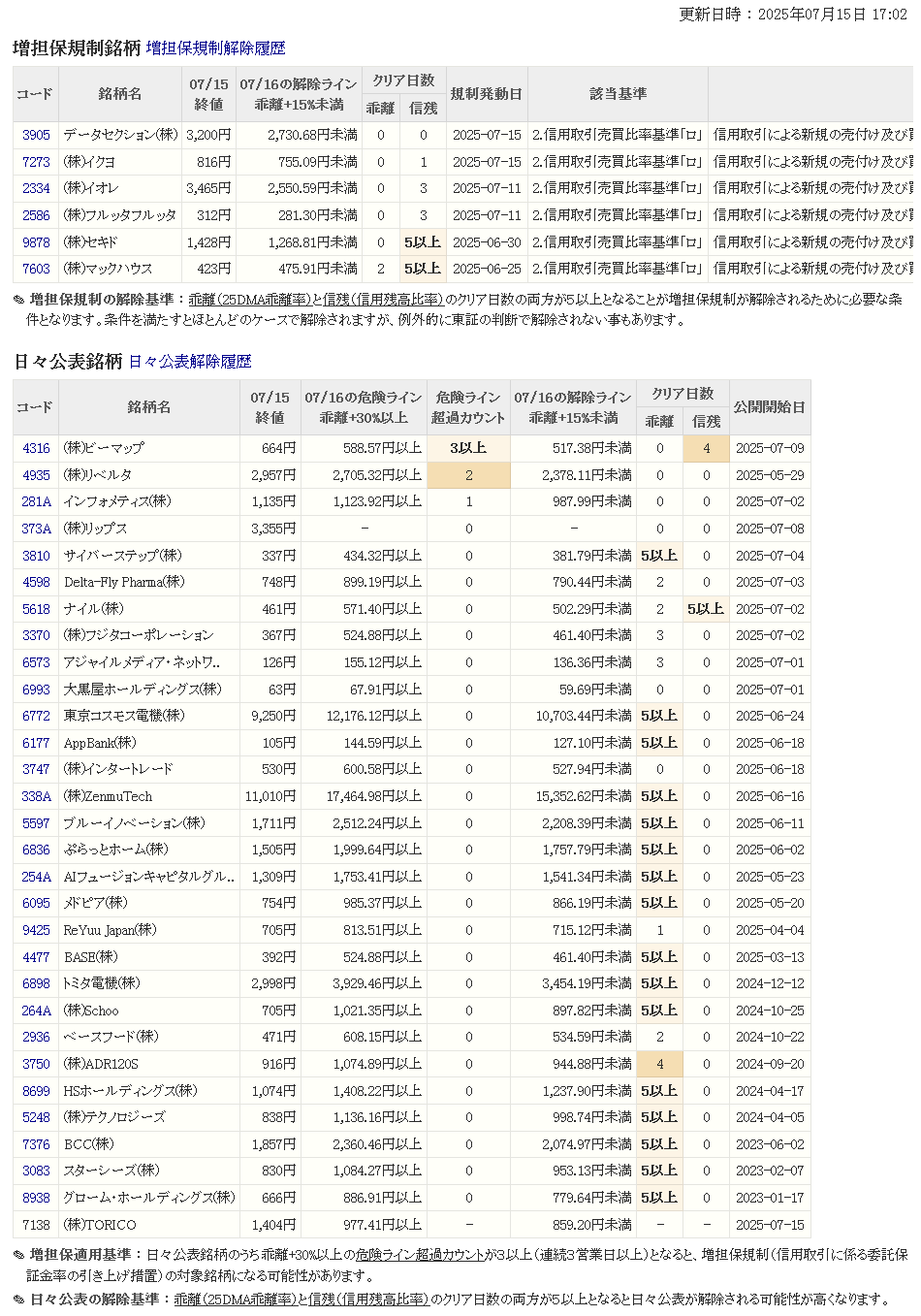
Task: Open stock code 254A link
Action: [36, 877]
